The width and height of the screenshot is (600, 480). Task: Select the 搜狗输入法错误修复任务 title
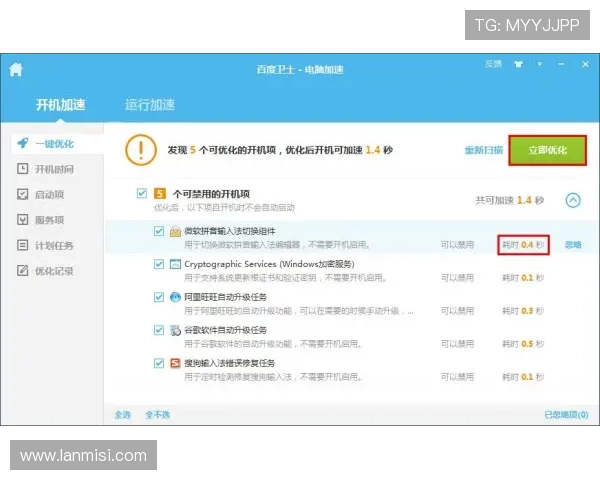(x=230, y=363)
